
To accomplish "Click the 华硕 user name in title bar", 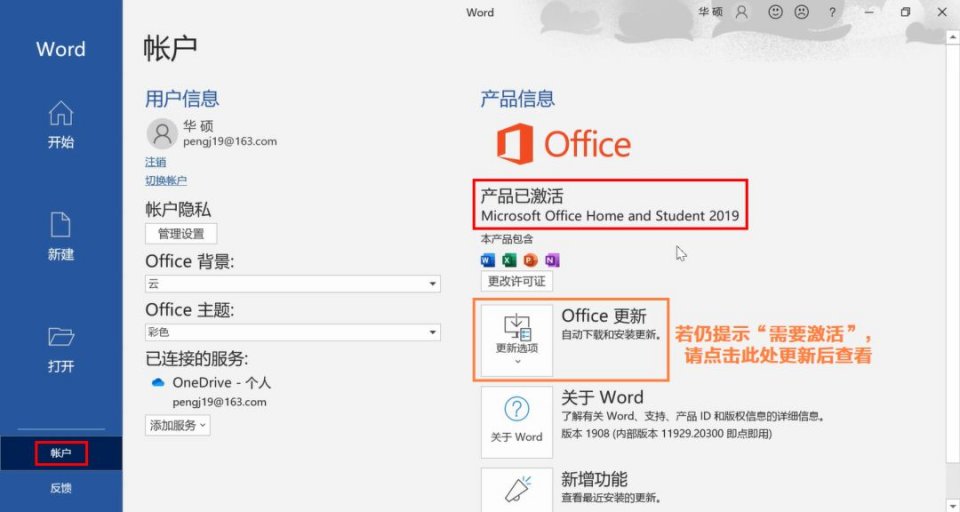I will click(711, 12).
